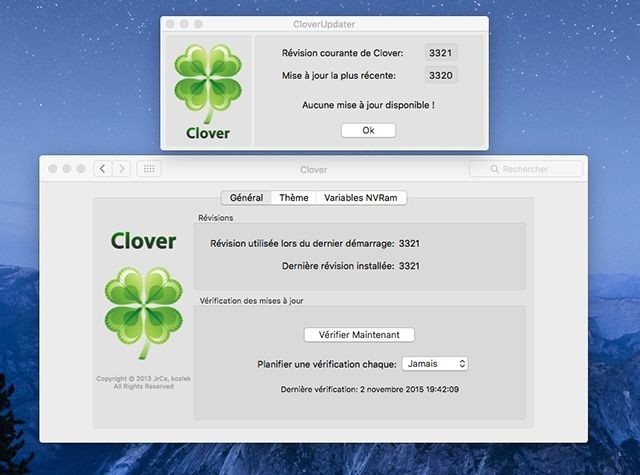This screenshot has width=640, height=475.
Task: Click the search magnifier icon
Action: coord(494,169)
